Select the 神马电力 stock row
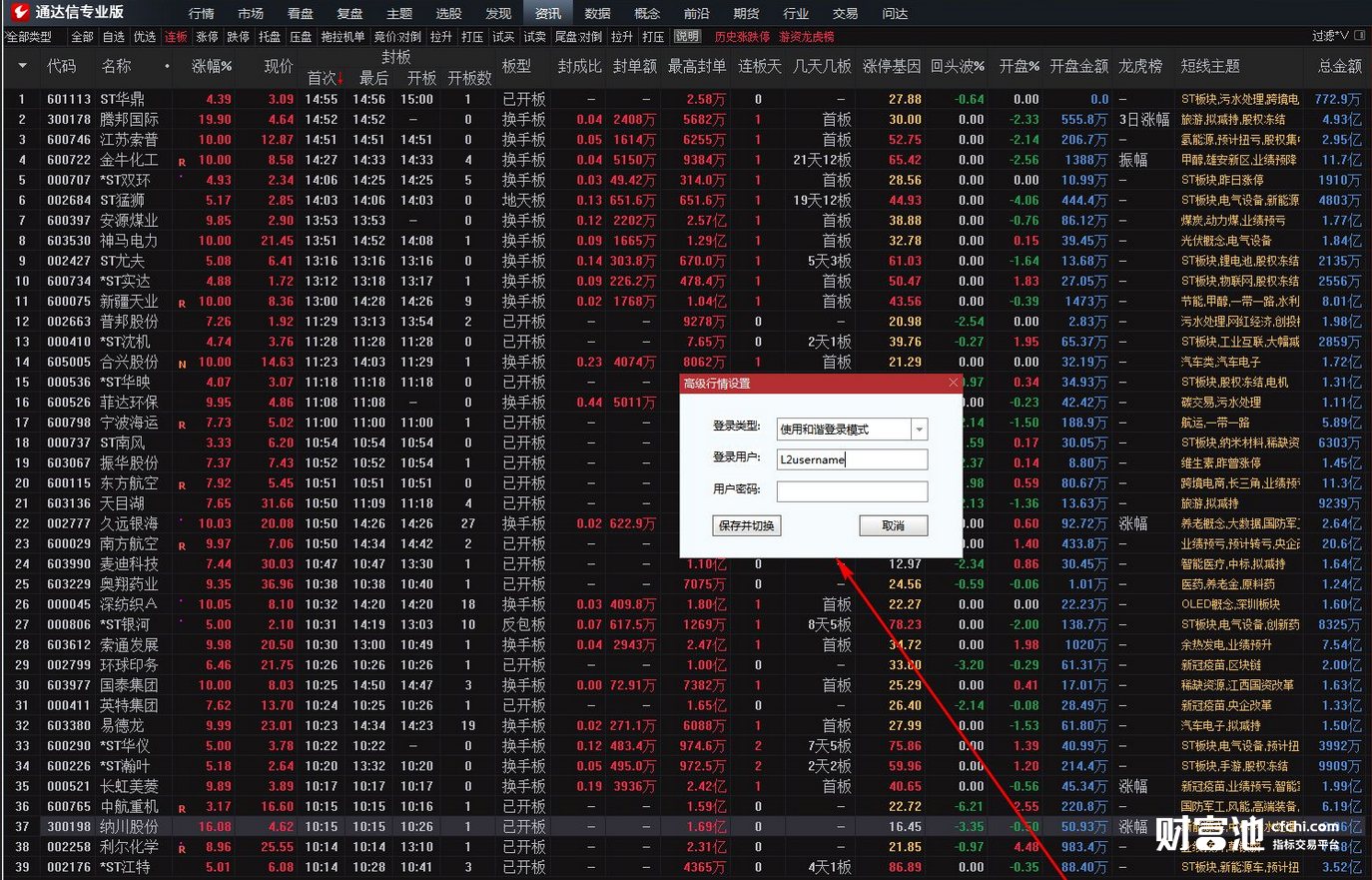 point(686,241)
